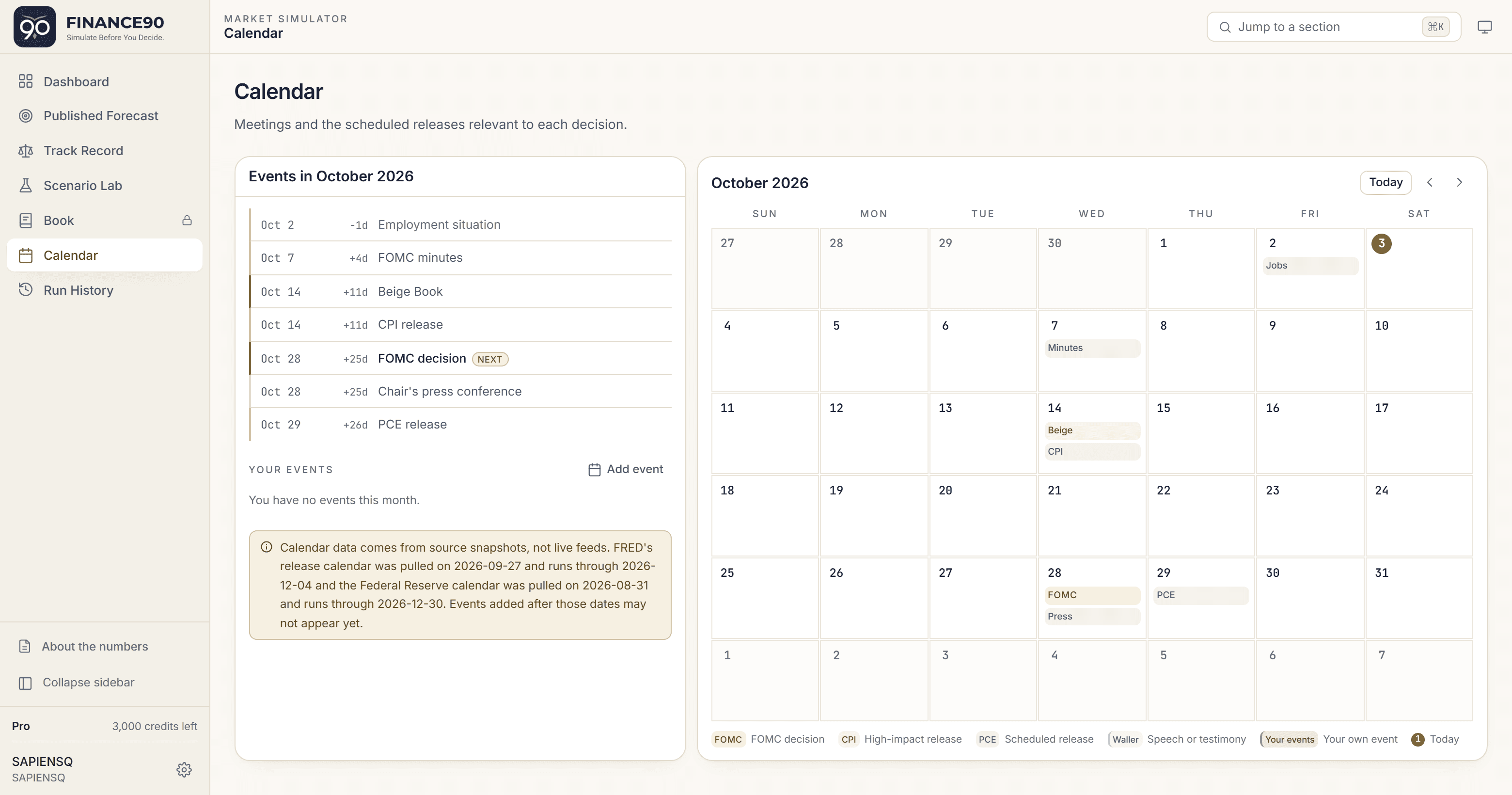
Task: Select the PCE release list row
Action: click(460, 425)
